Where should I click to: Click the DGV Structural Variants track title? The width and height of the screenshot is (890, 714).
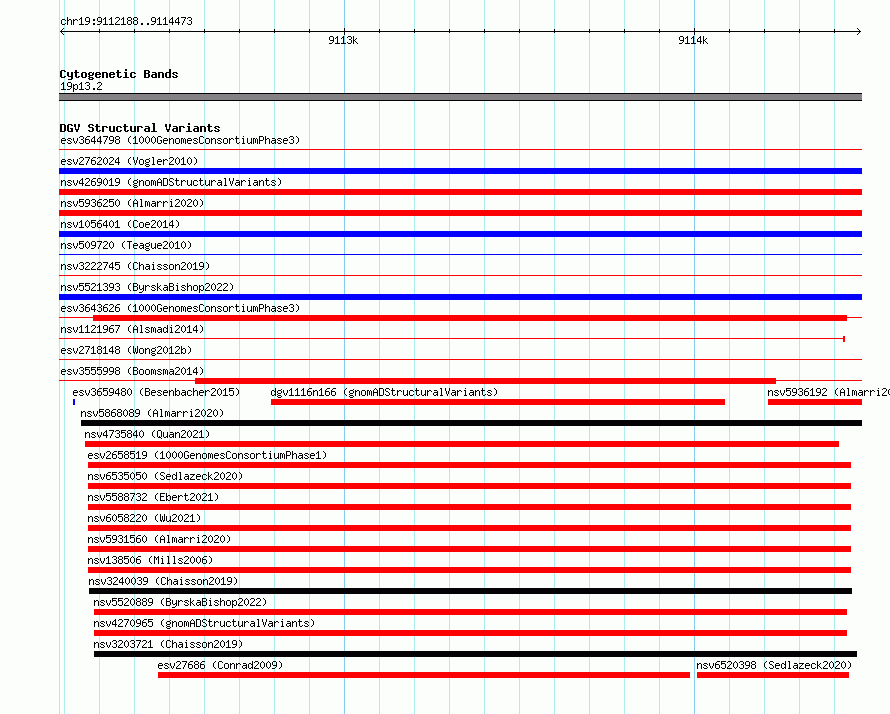pyautogui.click(x=140, y=128)
